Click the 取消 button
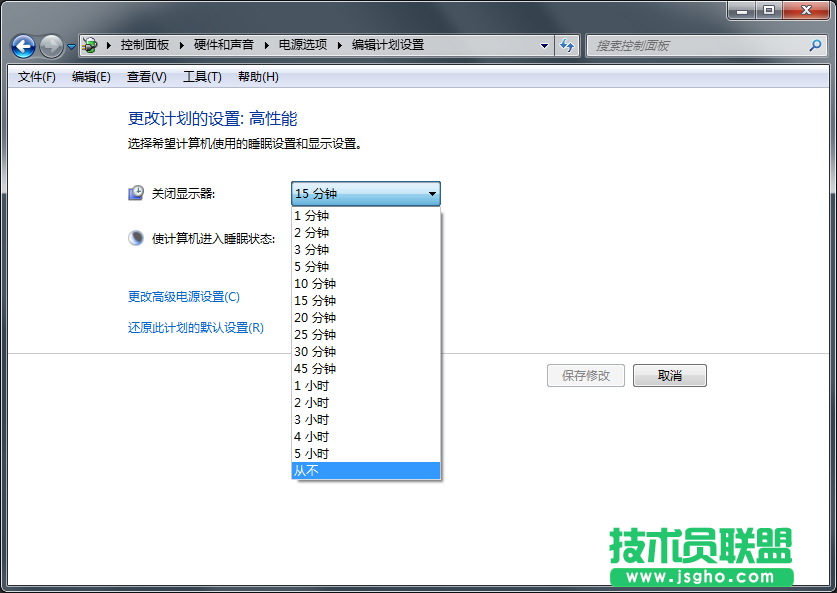The height and width of the screenshot is (593, 837). [x=669, y=375]
